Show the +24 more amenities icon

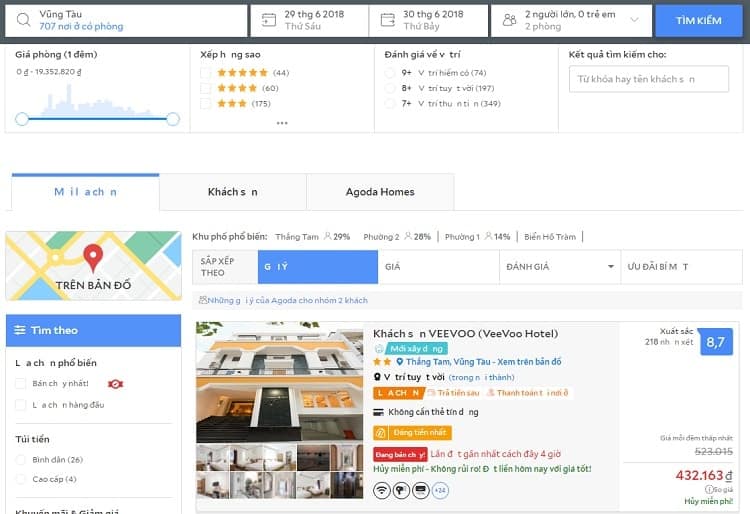[x=440, y=490]
